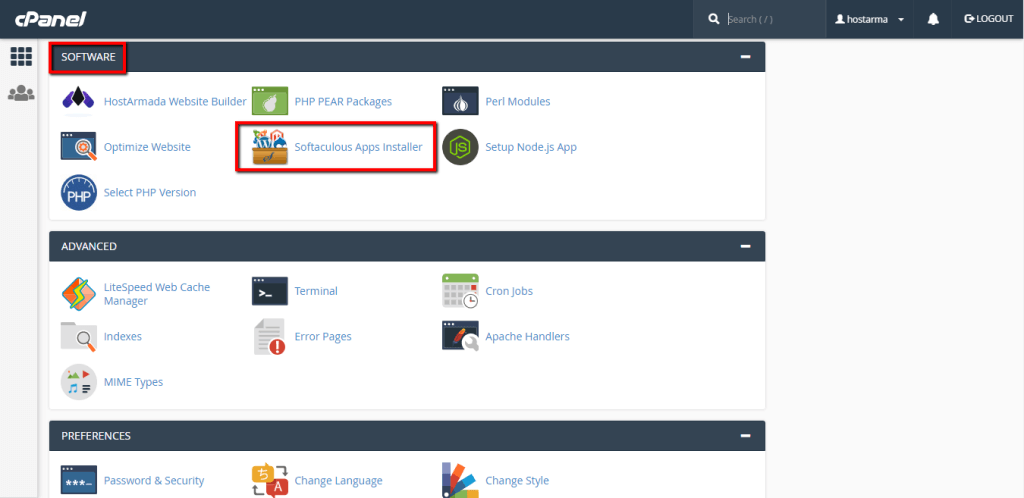Click the Logout button
Screen dimensions: 1024x498
tap(989, 19)
